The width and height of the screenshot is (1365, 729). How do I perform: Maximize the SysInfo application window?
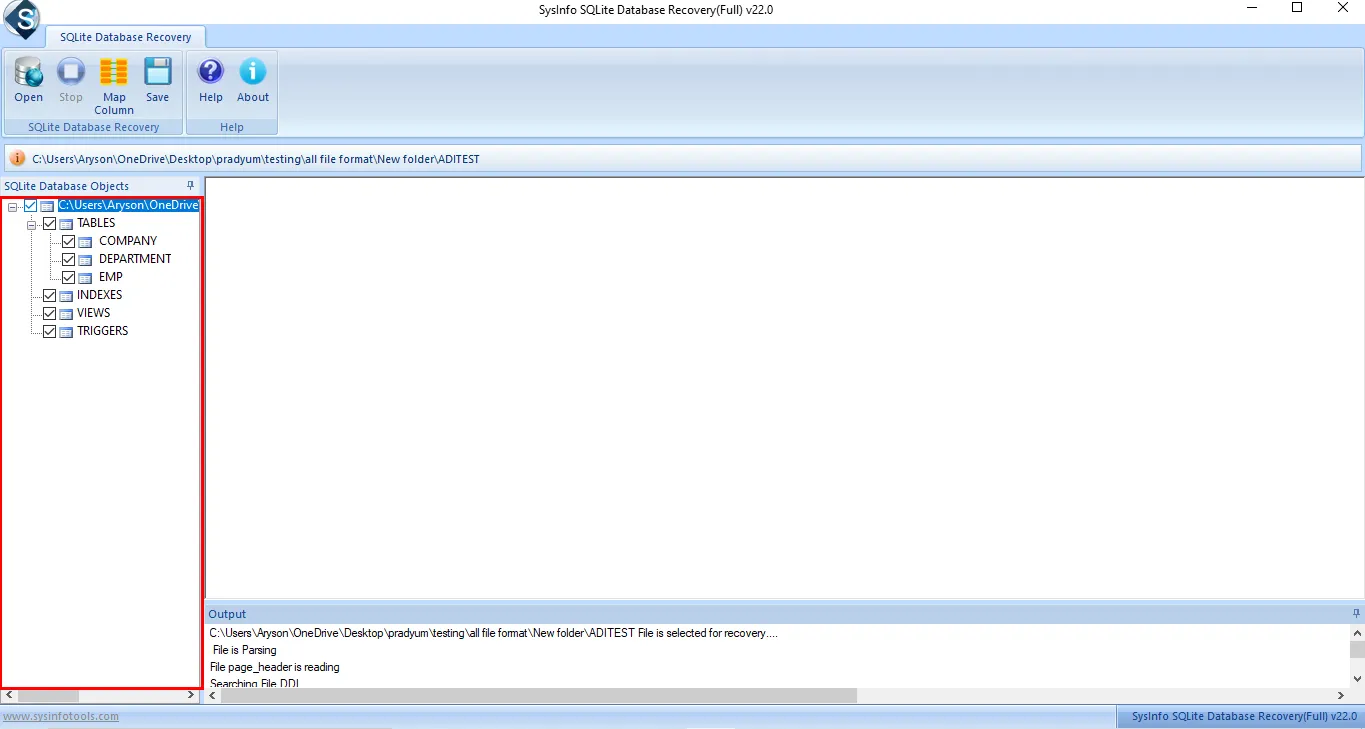(x=1297, y=9)
